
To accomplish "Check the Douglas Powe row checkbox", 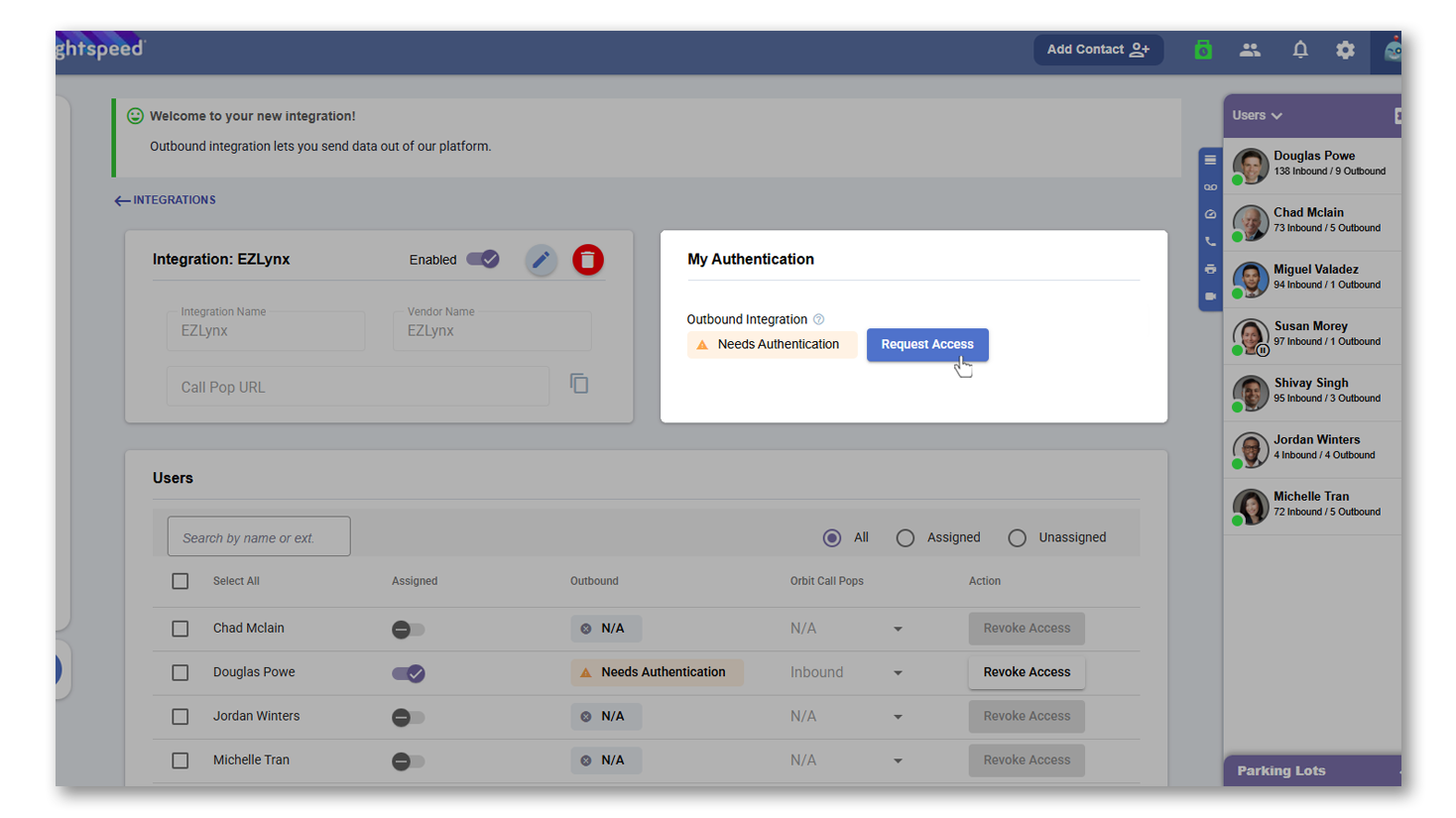I will pyautogui.click(x=180, y=672).
